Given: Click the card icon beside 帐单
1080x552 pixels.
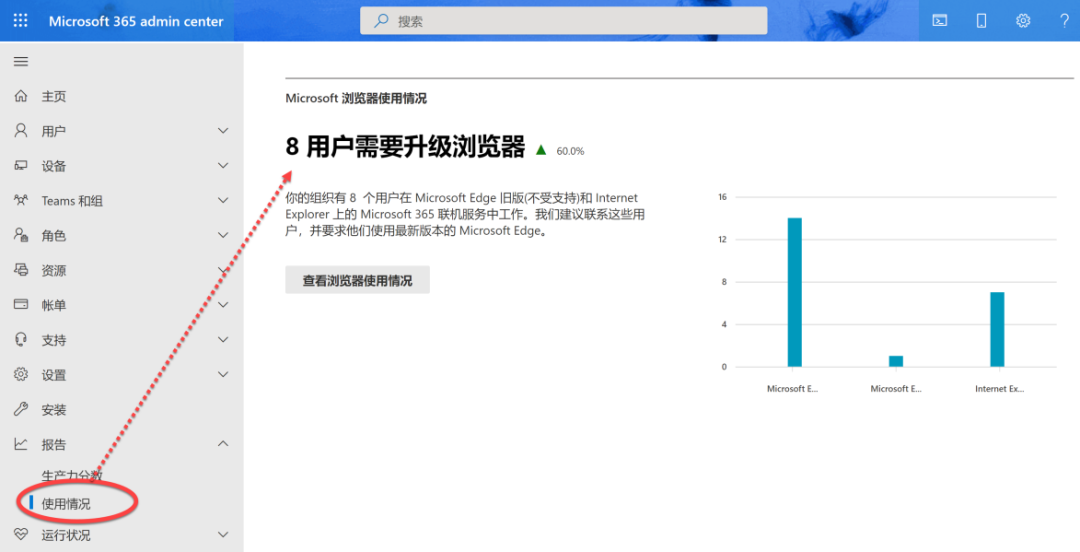Looking at the screenshot, I should coord(21,305).
